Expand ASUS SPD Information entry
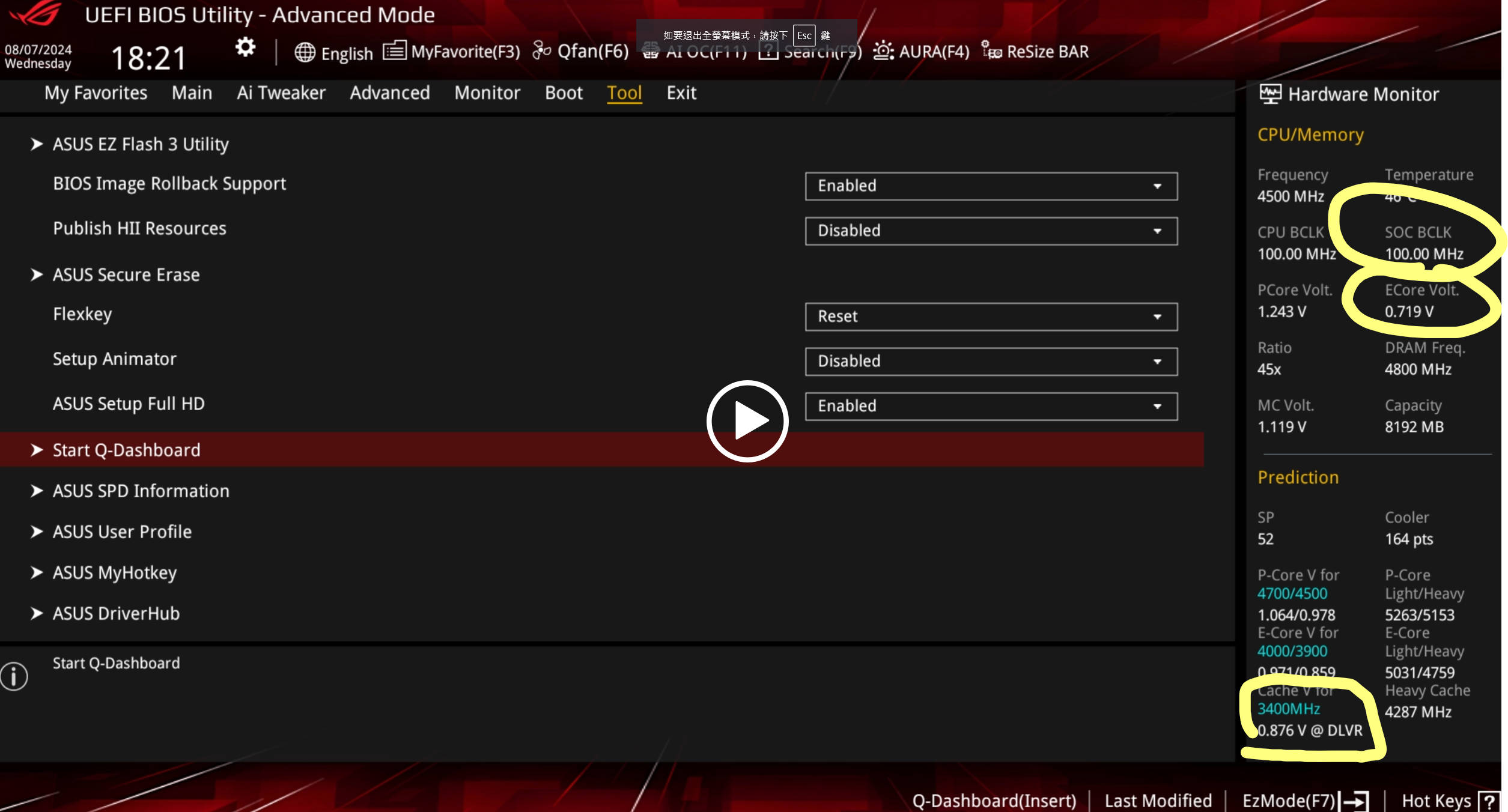This screenshot has width=1508, height=812. pos(141,491)
